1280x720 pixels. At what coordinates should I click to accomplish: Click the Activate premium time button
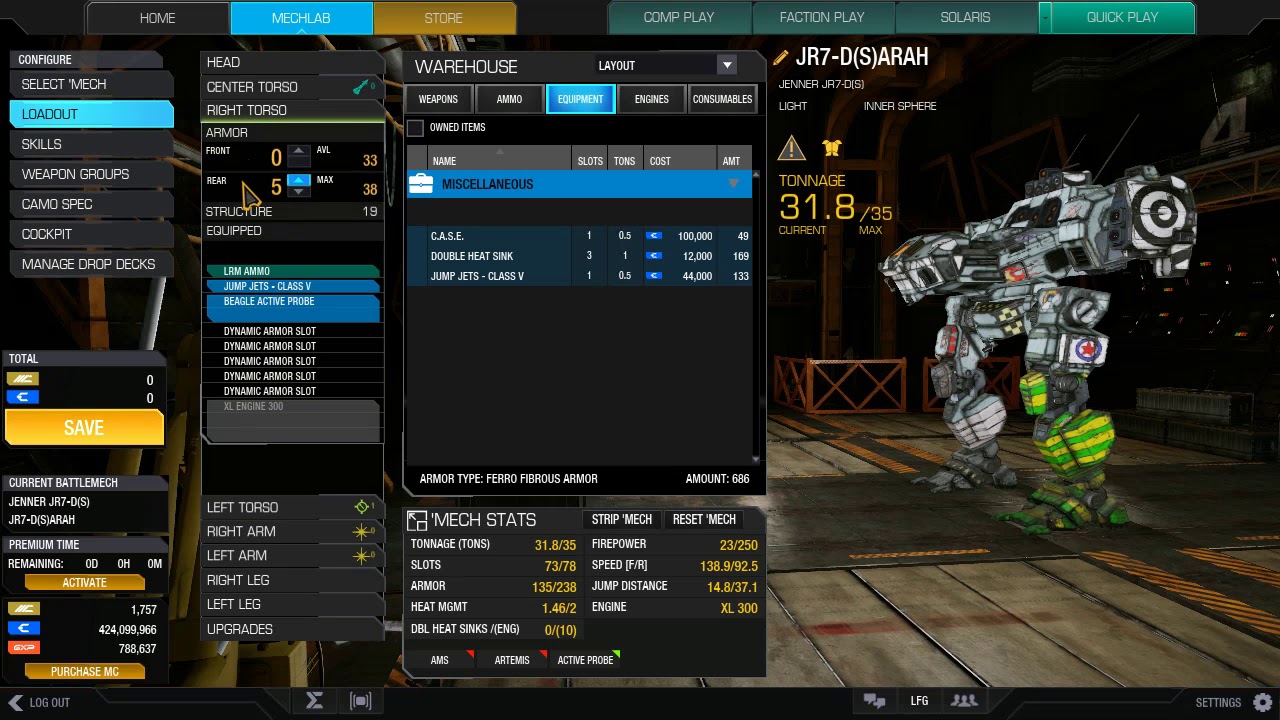coord(84,583)
